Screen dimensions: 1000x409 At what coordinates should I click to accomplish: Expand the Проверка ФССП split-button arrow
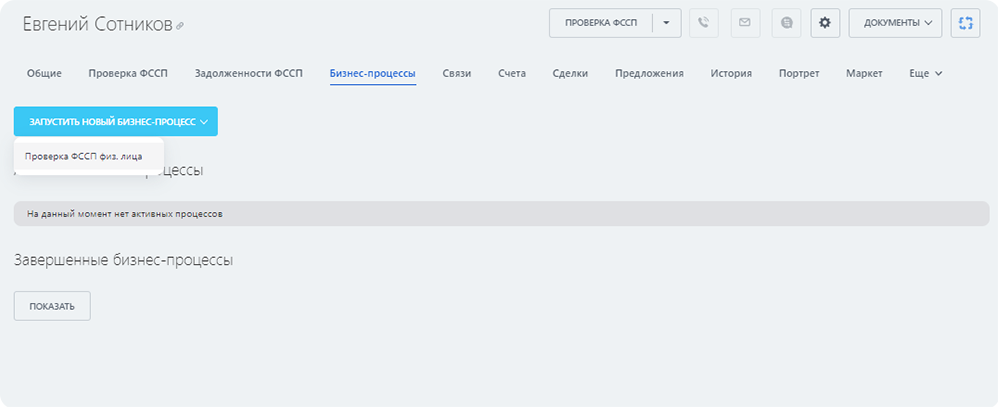(x=666, y=23)
